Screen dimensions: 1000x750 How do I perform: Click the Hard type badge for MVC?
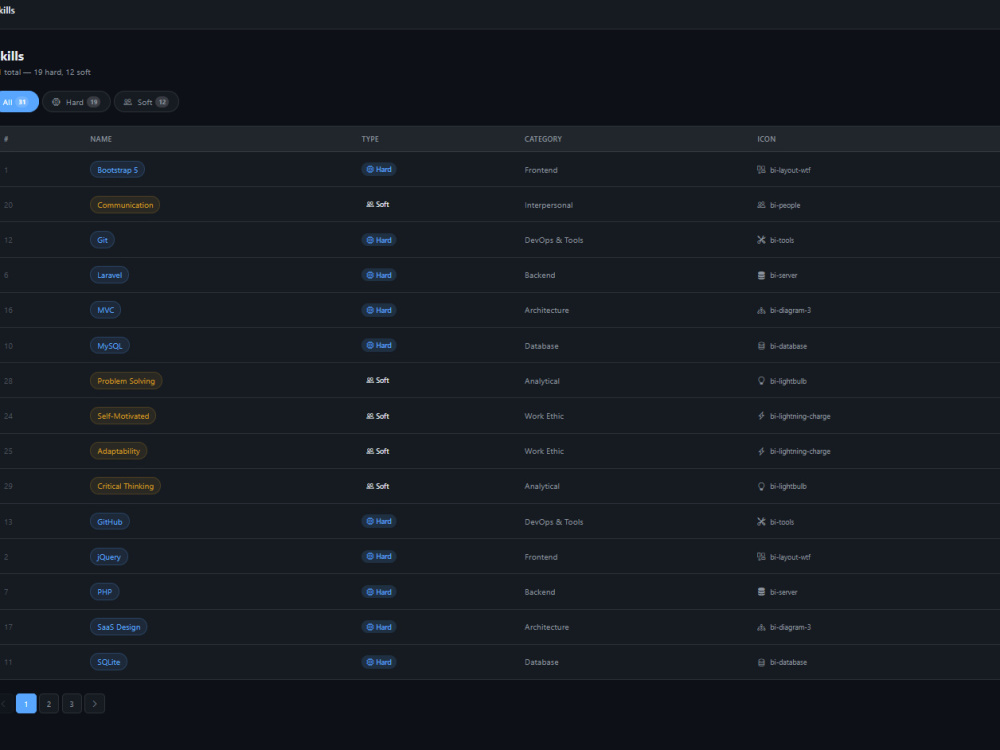(379, 310)
